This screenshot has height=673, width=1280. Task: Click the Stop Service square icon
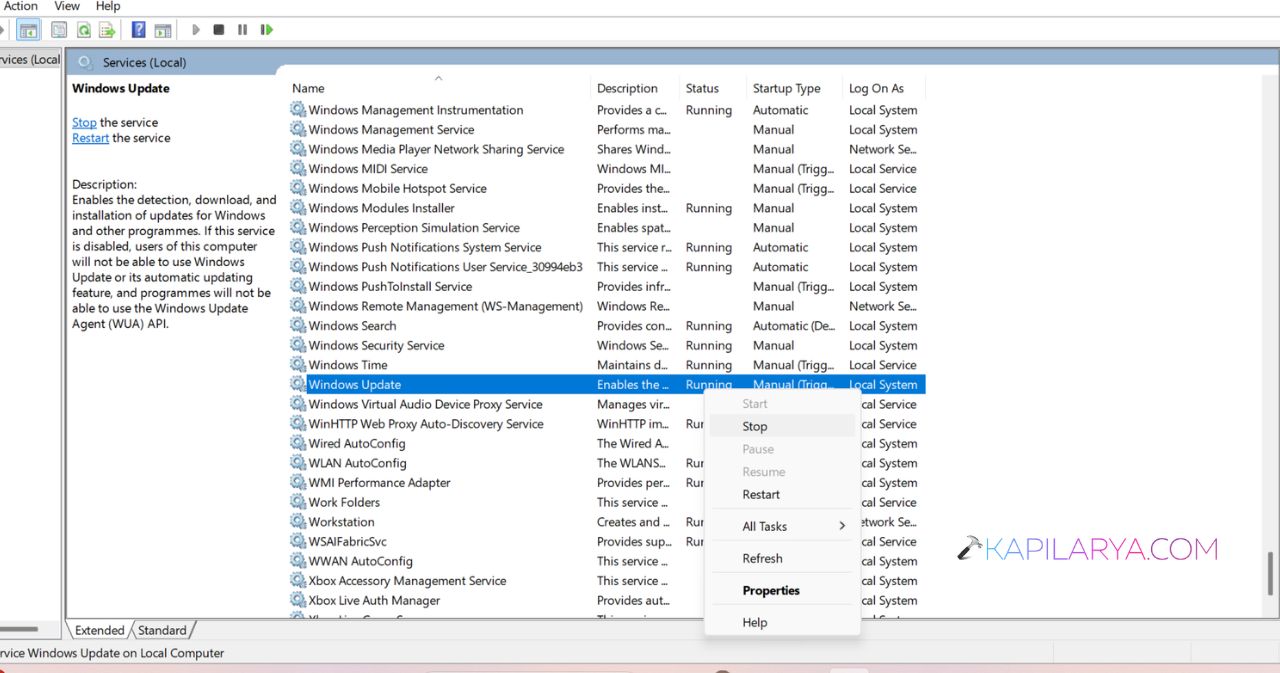(219, 30)
